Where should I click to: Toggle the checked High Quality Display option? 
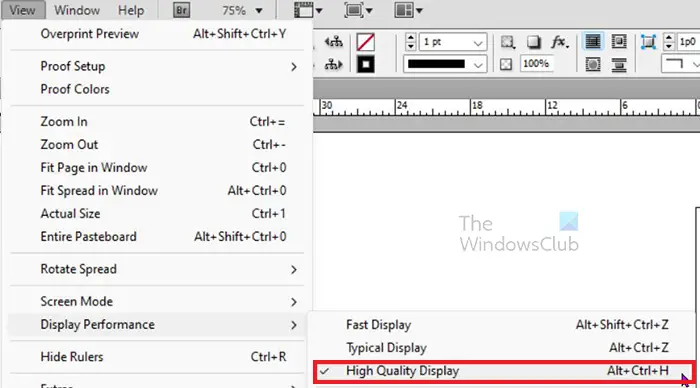click(x=504, y=371)
